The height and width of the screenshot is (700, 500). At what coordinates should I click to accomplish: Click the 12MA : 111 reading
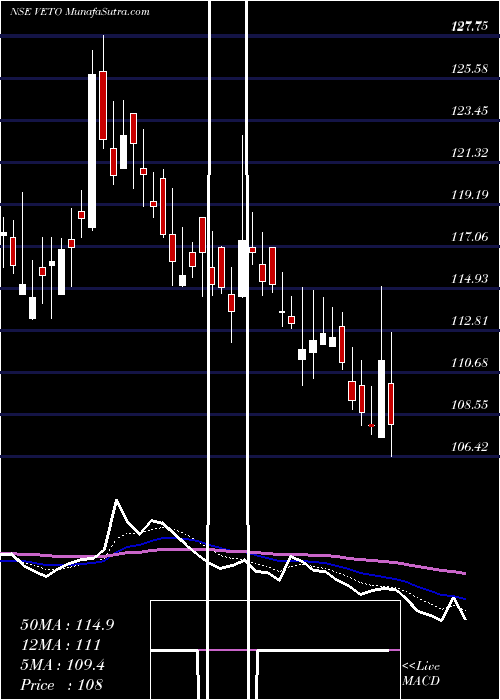coord(60,645)
